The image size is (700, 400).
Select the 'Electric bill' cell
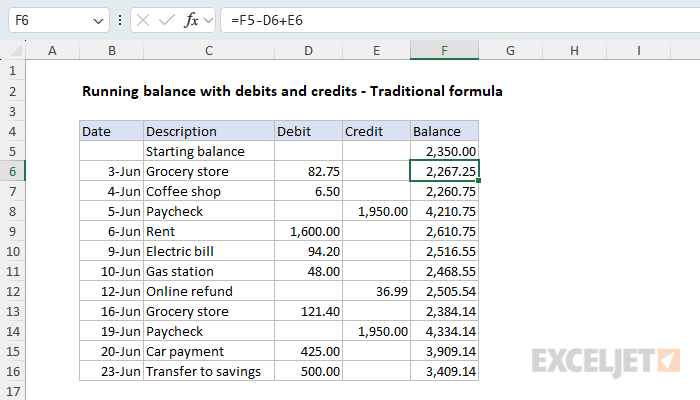pyautogui.click(x=208, y=251)
